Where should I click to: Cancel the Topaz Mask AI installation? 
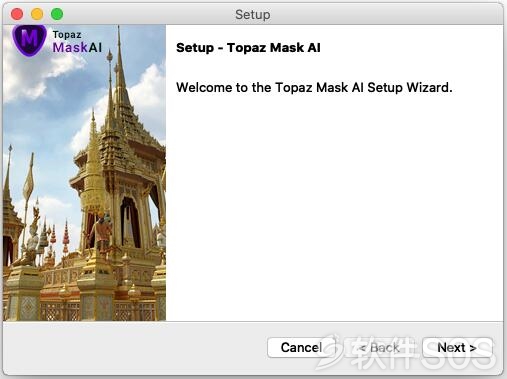click(301, 348)
